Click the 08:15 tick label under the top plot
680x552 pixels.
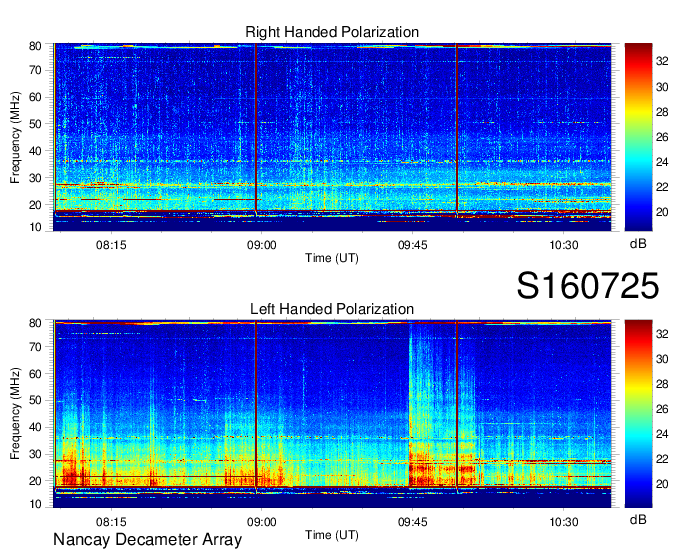pyautogui.click(x=111, y=245)
